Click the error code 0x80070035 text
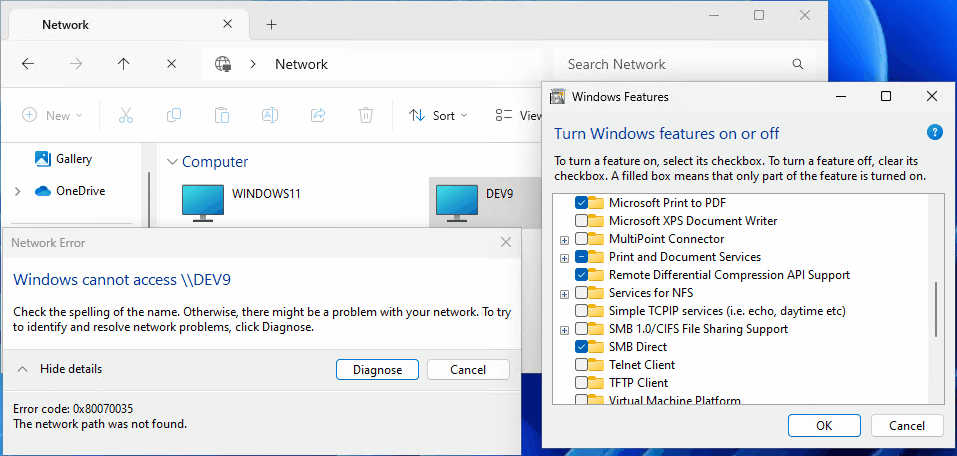957x456 pixels. click(73, 408)
